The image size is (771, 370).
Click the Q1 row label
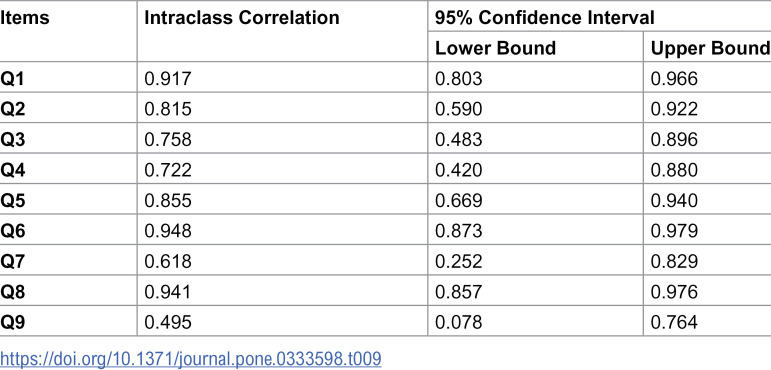[x=12, y=78]
